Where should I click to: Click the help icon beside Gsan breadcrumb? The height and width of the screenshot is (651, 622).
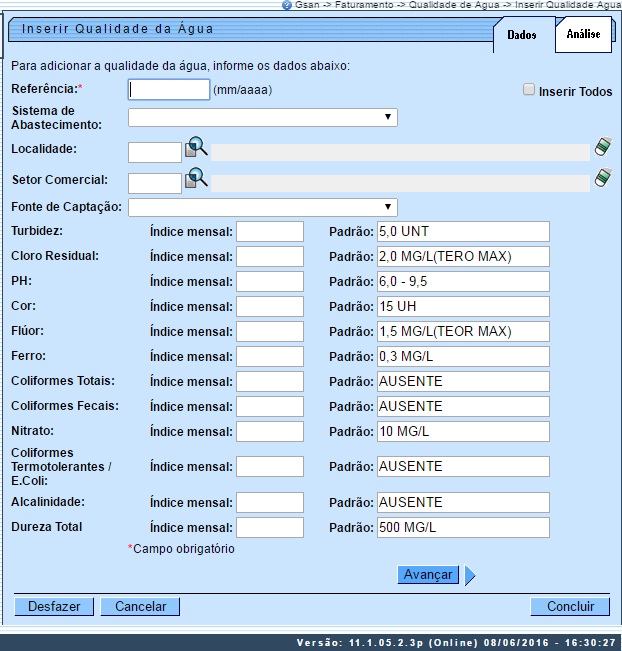pyautogui.click(x=287, y=5)
